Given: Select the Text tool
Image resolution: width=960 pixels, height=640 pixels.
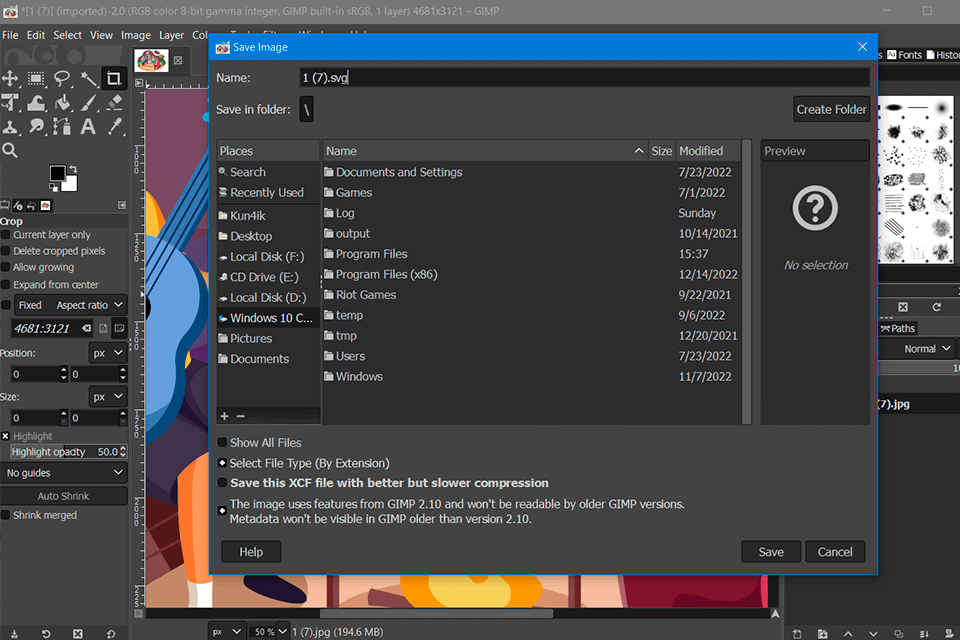Looking at the screenshot, I should (x=89, y=127).
